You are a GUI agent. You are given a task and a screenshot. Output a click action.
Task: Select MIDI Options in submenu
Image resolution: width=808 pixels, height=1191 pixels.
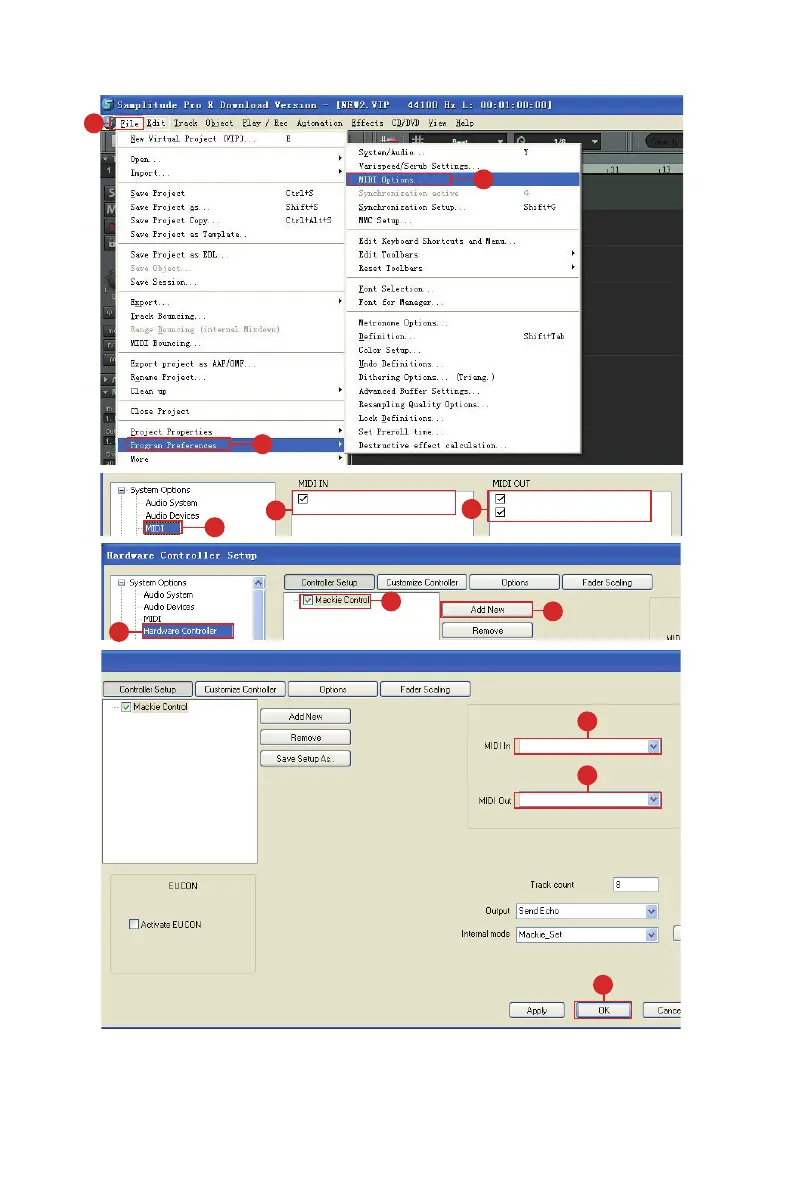coord(462,180)
